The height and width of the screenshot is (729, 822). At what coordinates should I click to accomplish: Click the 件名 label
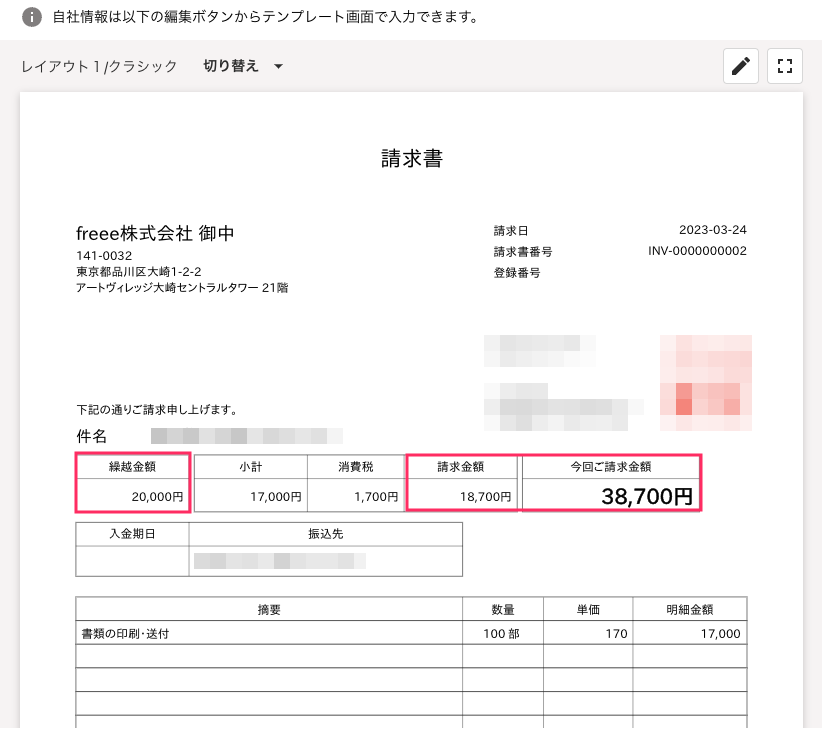pyautogui.click(x=92, y=436)
